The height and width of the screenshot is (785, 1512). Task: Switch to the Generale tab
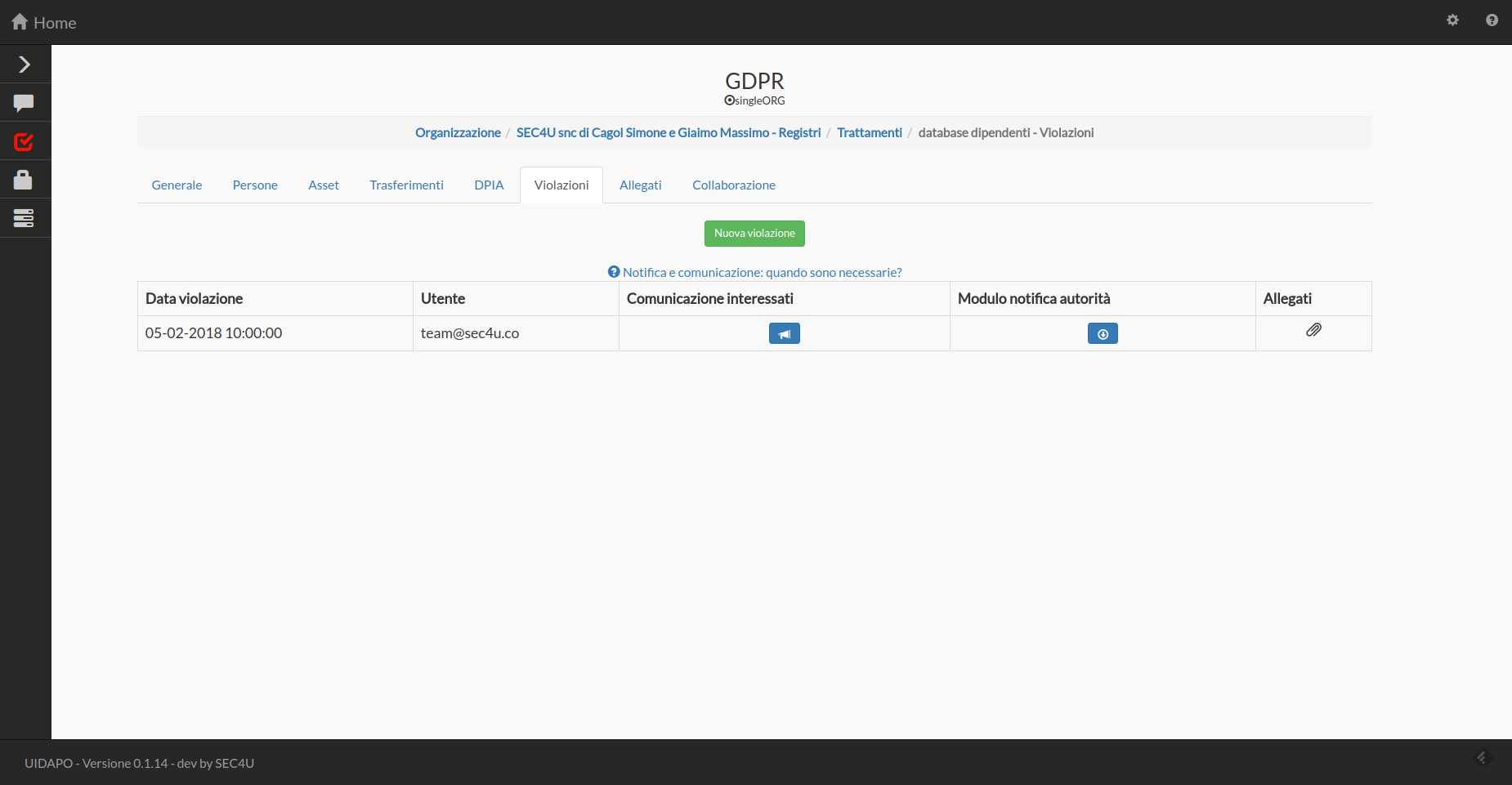point(177,185)
